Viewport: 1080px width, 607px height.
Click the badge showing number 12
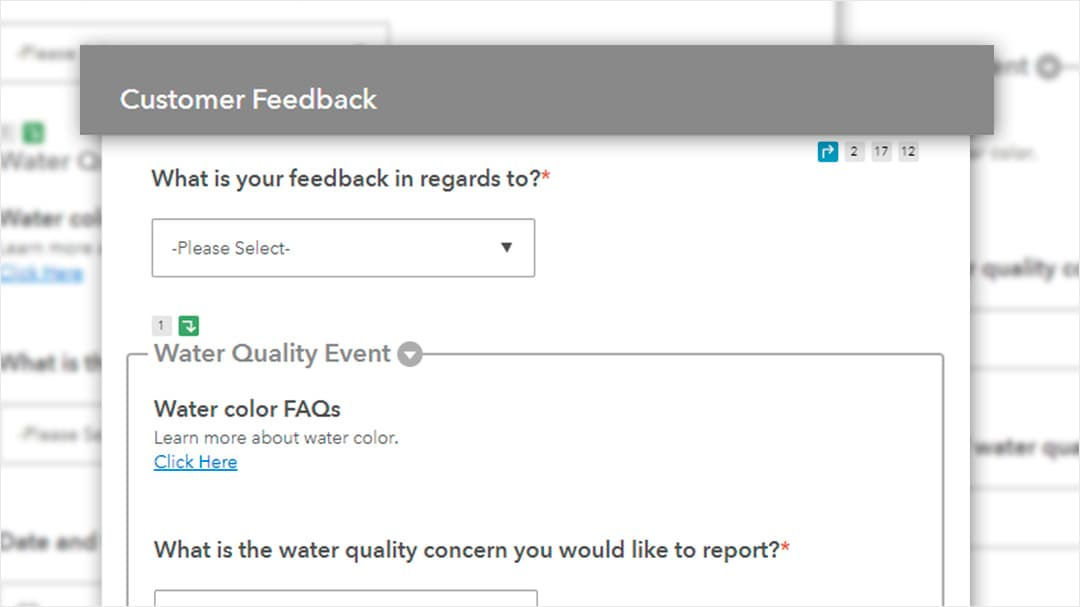tap(908, 151)
